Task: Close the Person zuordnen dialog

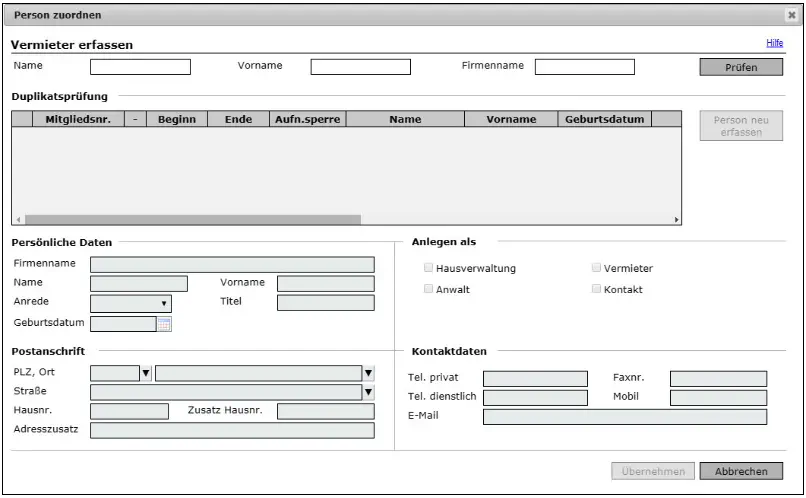Action: coord(792,16)
